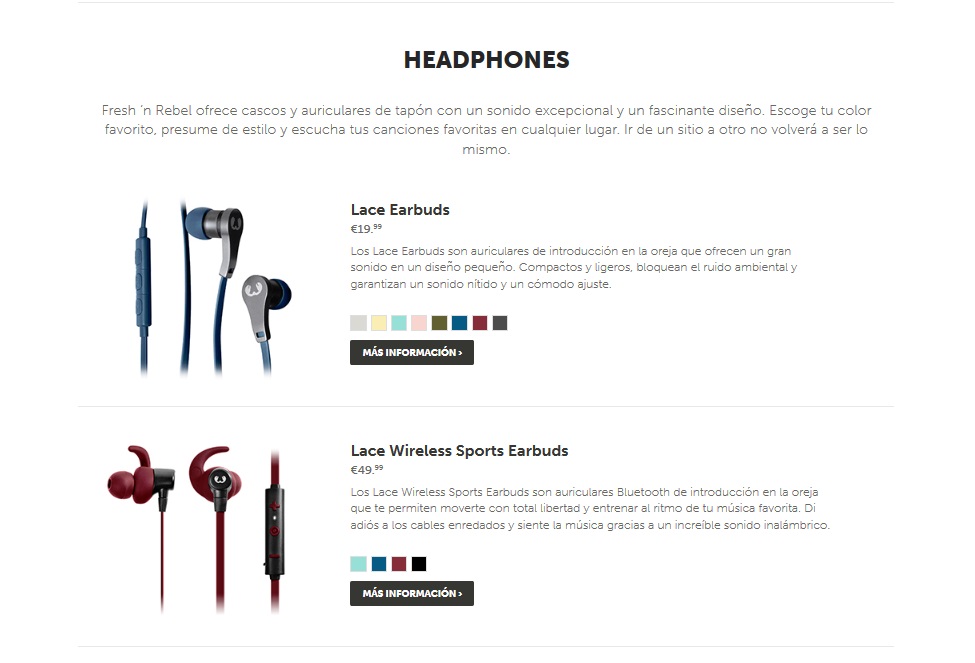Pick the mint green Lace Earbuds swatch
Image resolution: width=975 pixels, height=663 pixels.
399,323
